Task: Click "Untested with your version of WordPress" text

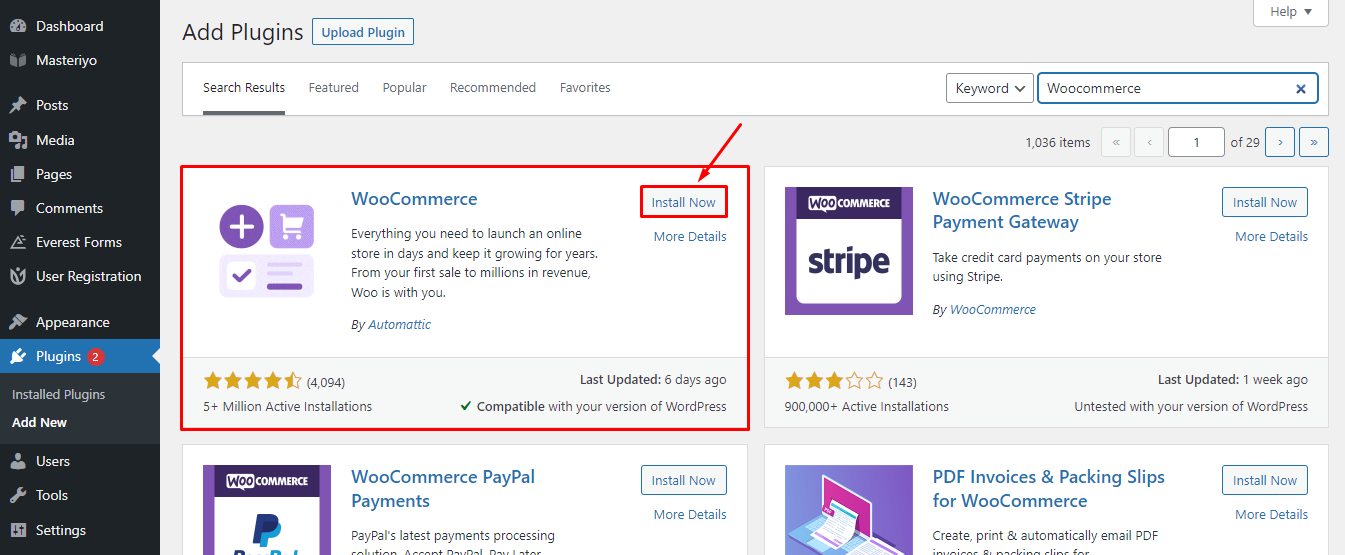Action: (x=1191, y=407)
